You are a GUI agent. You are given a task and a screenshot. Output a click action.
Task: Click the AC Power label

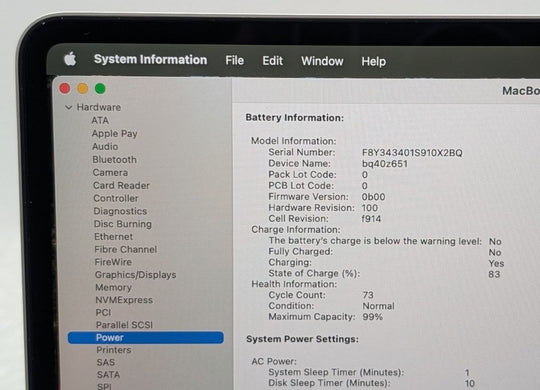[274, 362]
